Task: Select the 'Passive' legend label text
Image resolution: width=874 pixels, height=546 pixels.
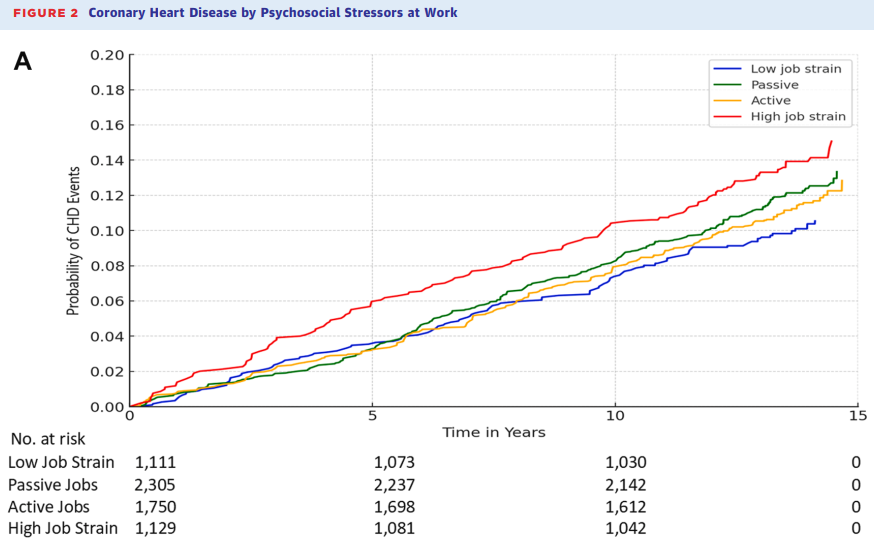Action: tap(775, 85)
